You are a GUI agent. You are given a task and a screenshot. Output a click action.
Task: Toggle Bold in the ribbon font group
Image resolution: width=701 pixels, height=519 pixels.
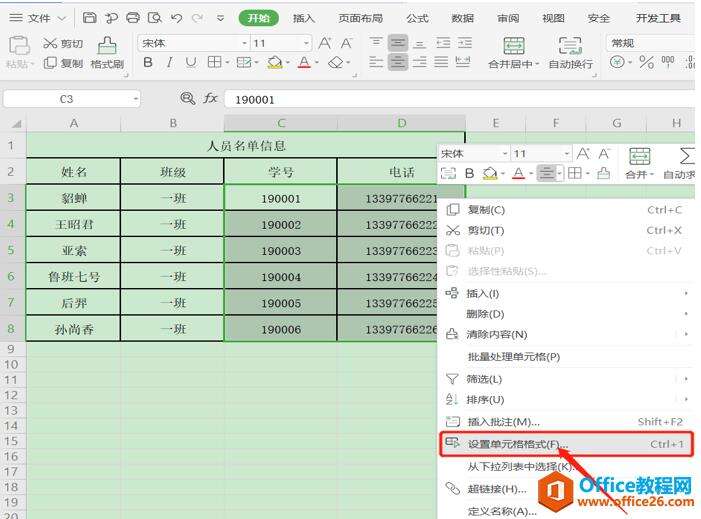pos(148,63)
